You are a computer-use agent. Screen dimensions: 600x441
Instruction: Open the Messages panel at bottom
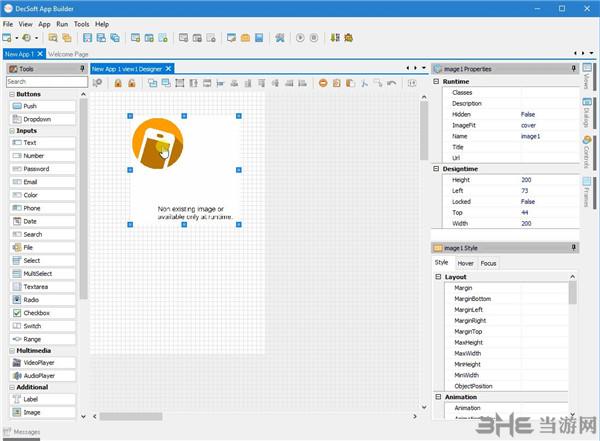(x=22, y=432)
